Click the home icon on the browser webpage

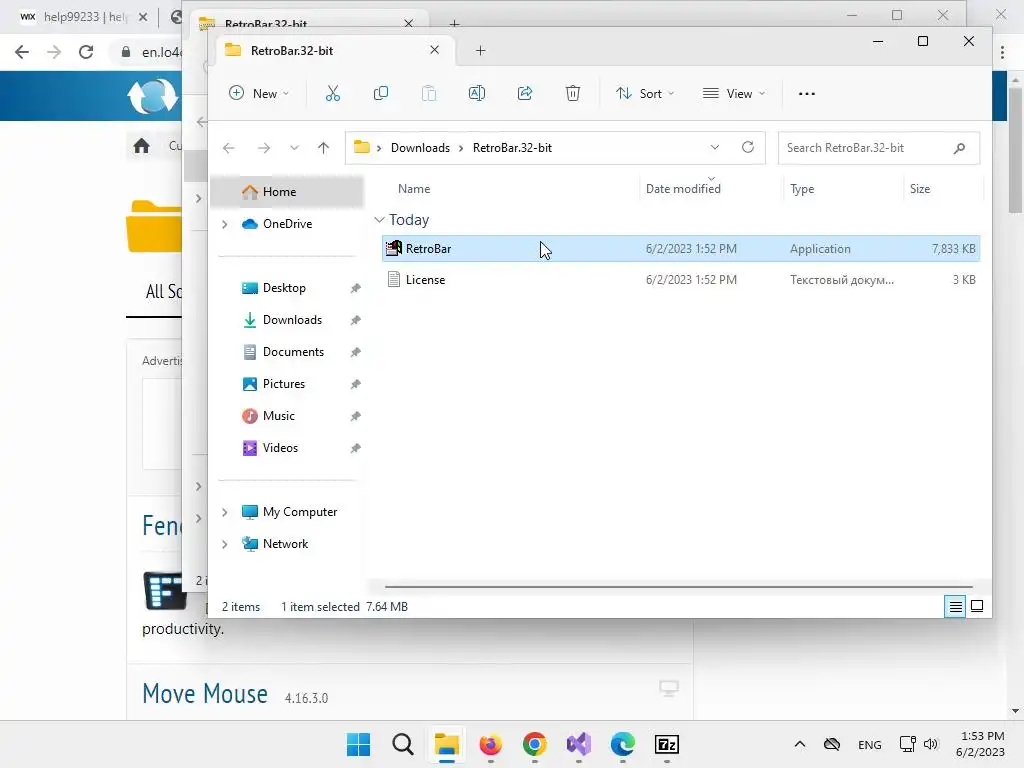[x=141, y=146]
